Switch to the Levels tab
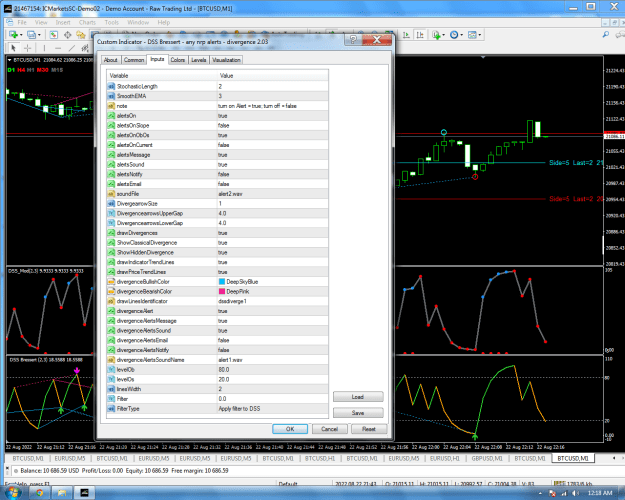This screenshot has height=500, width=625. [199, 60]
